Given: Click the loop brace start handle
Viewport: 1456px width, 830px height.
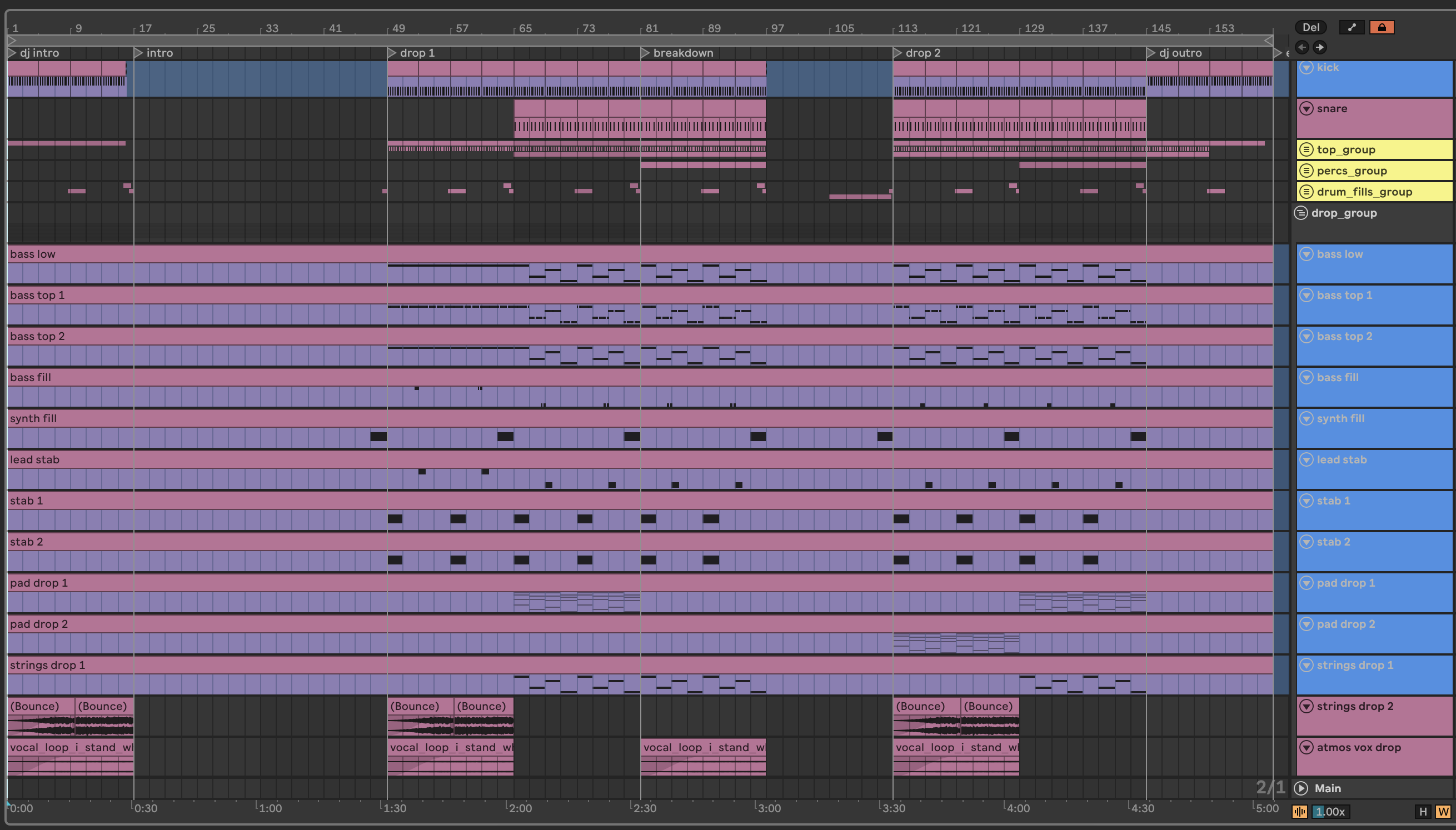Looking at the screenshot, I should tap(12, 41).
